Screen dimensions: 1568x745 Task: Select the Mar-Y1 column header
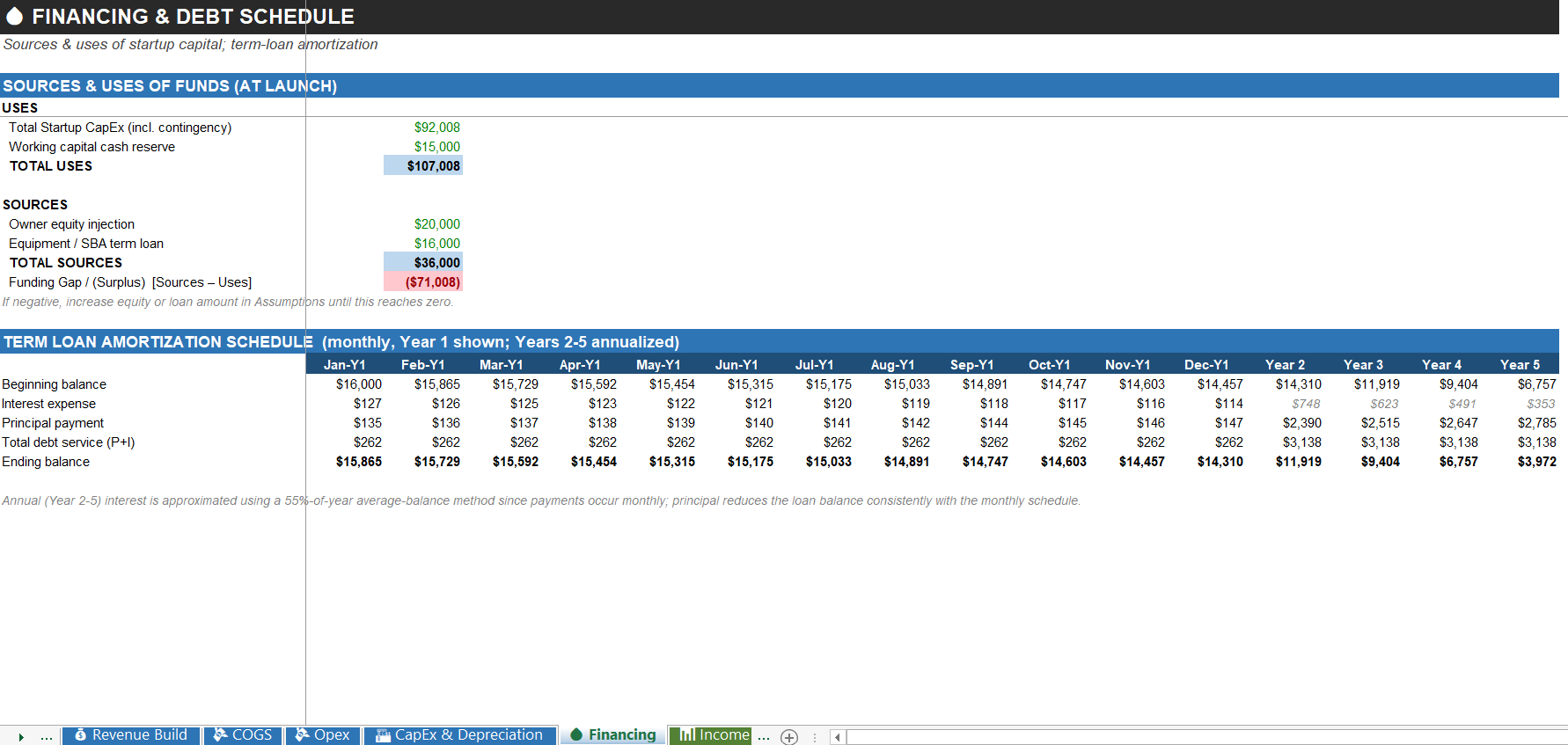tap(502, 365)
